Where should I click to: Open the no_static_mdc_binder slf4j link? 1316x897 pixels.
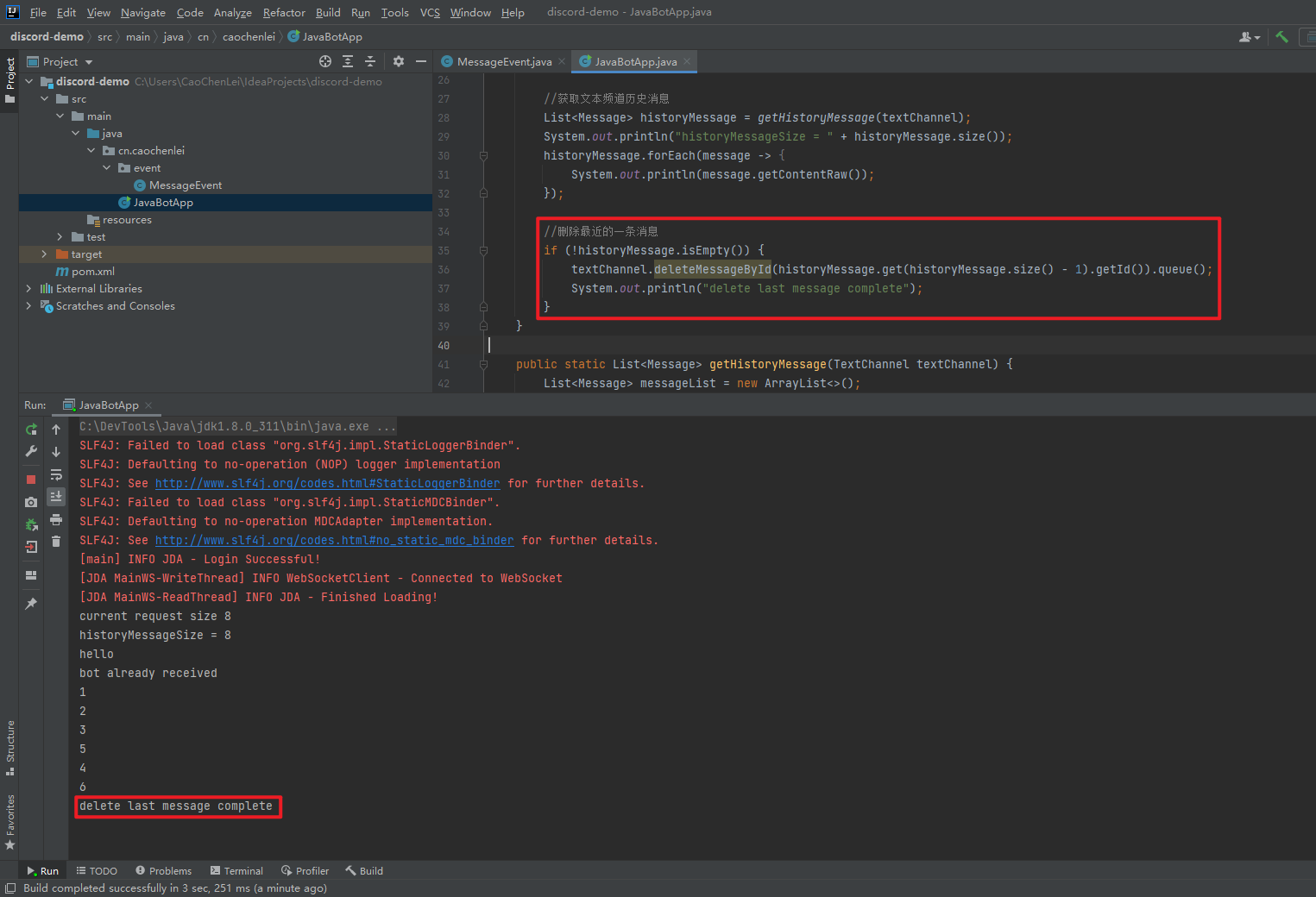pos(335,541)
